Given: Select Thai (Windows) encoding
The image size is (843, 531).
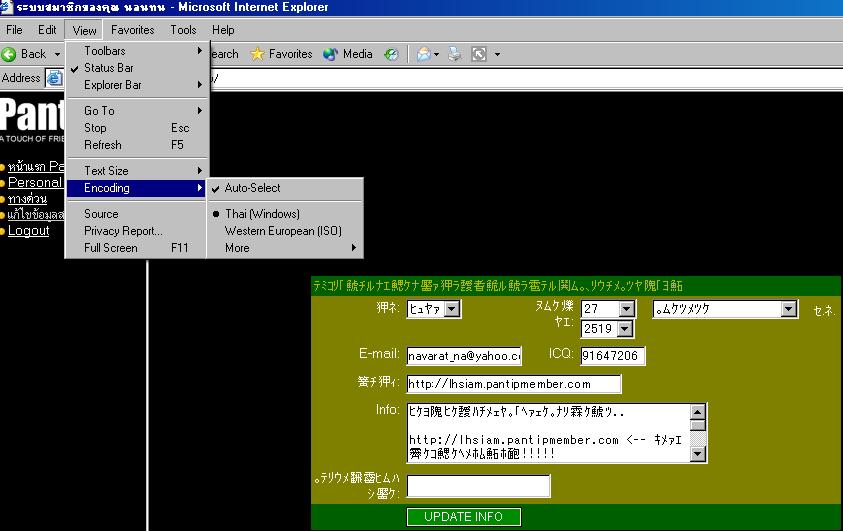Looking at the screenshot, I should coord(284,214).
